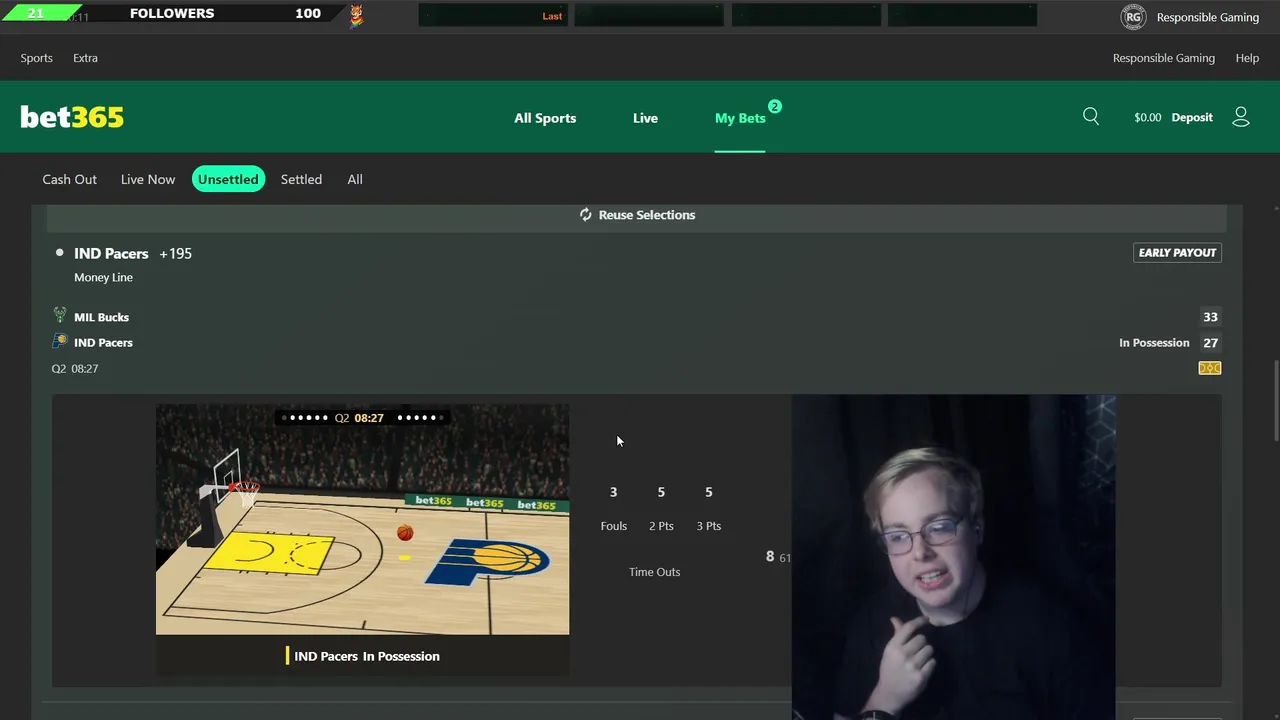Click the Fouls stat column

click(614, 509)
